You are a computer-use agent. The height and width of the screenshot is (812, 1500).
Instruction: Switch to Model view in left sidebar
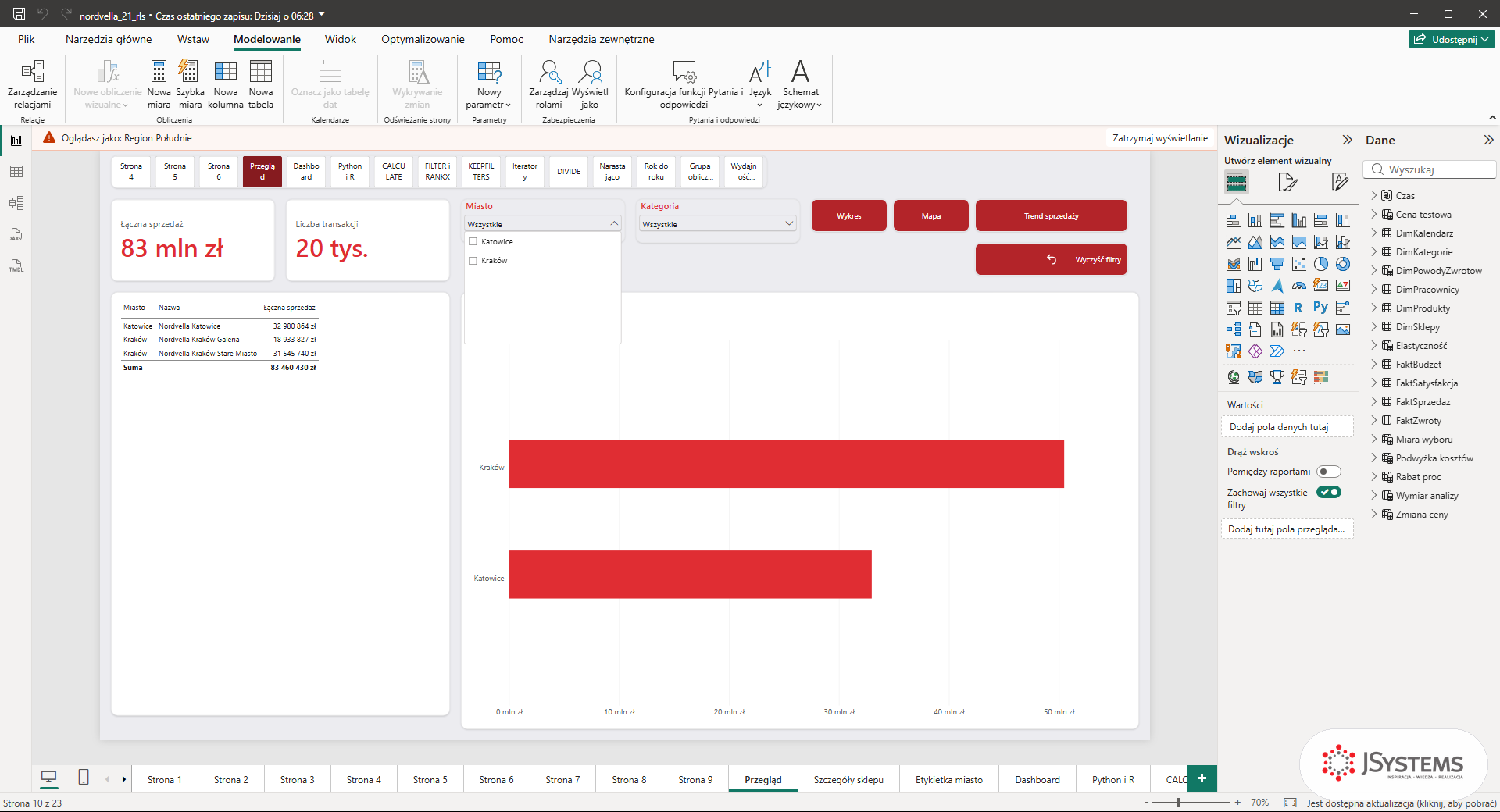click(x=16, y=203)
